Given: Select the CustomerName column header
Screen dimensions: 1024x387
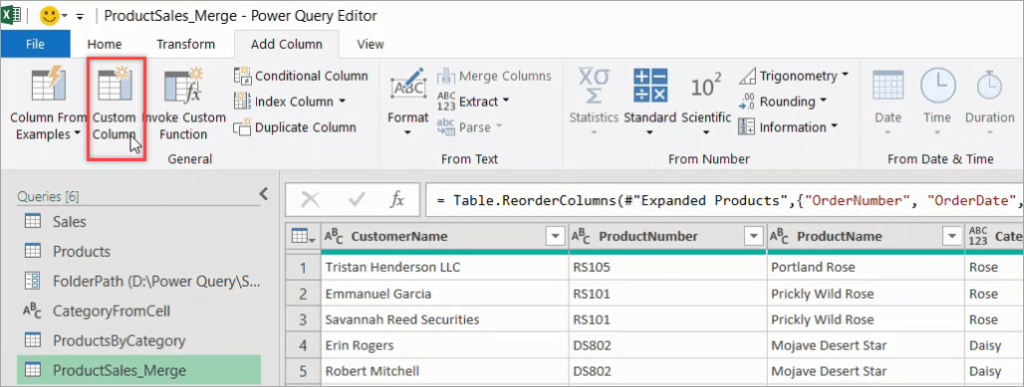Looking at the screenshot, I should (x=444, y=237).
